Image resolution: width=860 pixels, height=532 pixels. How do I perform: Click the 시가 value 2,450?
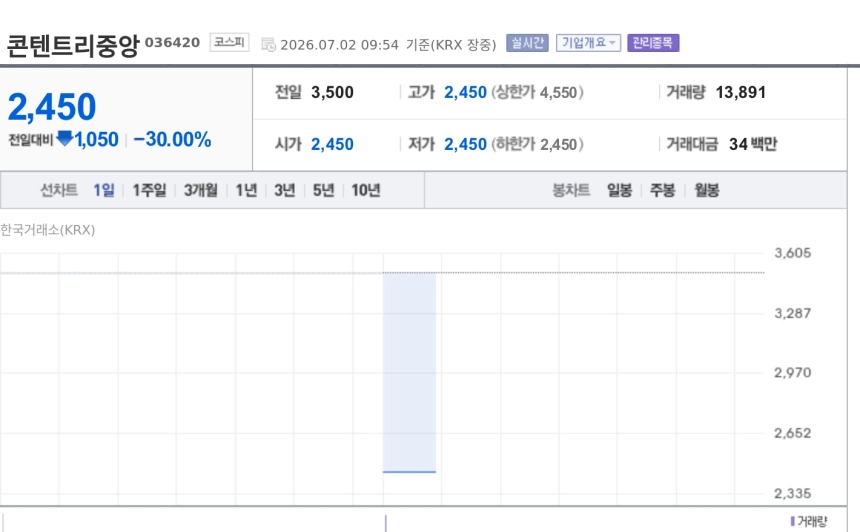(x=332, y=144)
